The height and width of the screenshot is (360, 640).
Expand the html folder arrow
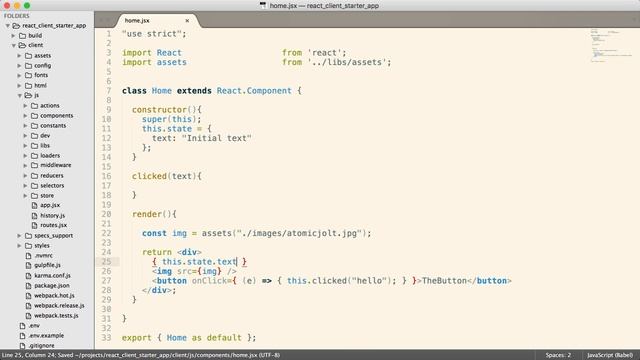coord(19,85)
